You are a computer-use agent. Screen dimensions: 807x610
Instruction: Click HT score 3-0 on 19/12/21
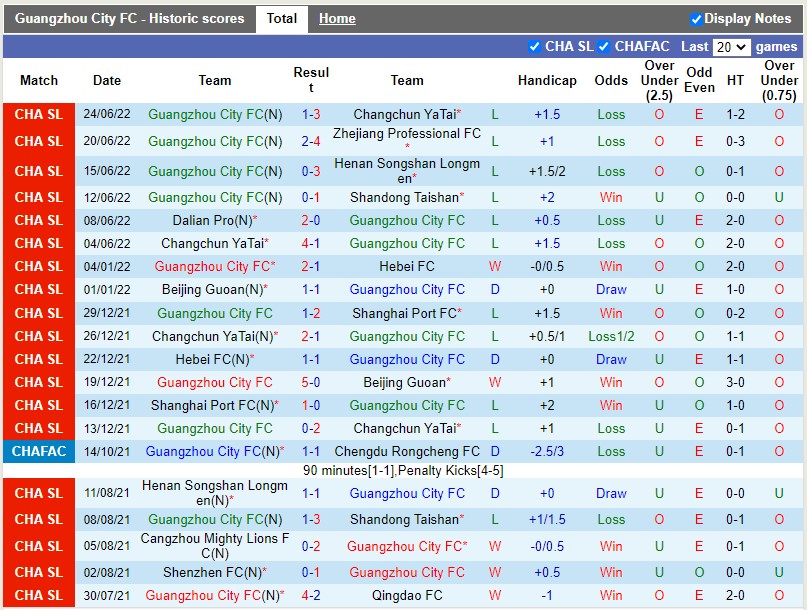735,382
